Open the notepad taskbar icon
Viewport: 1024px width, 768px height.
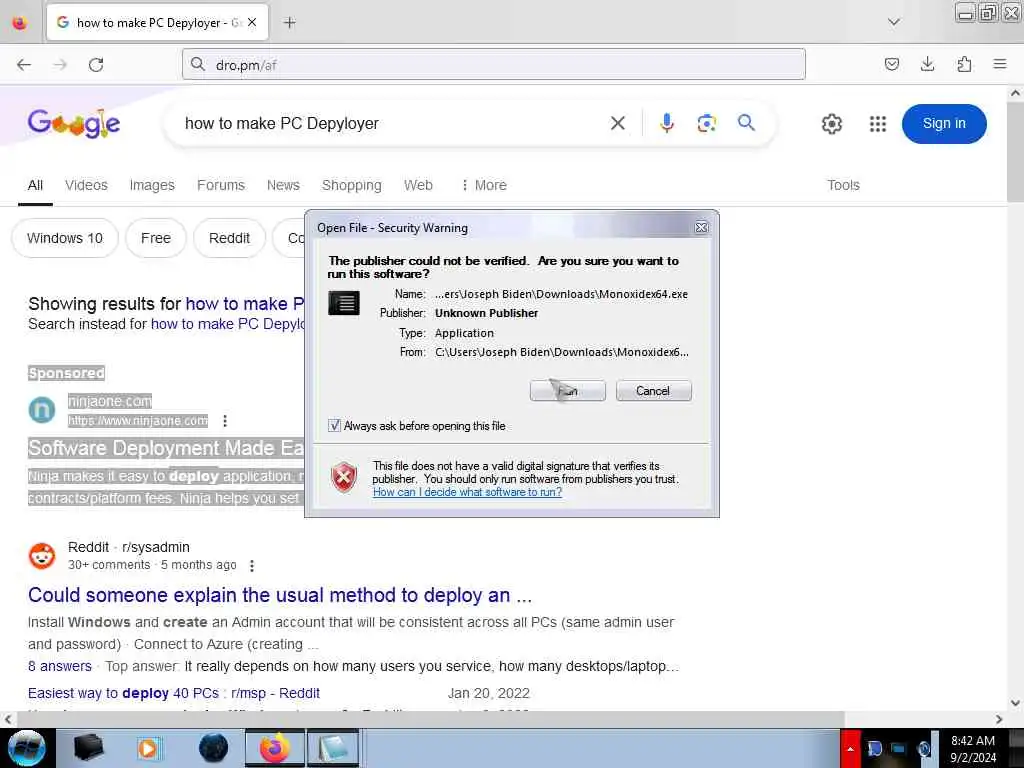click(x=334, y=748)
